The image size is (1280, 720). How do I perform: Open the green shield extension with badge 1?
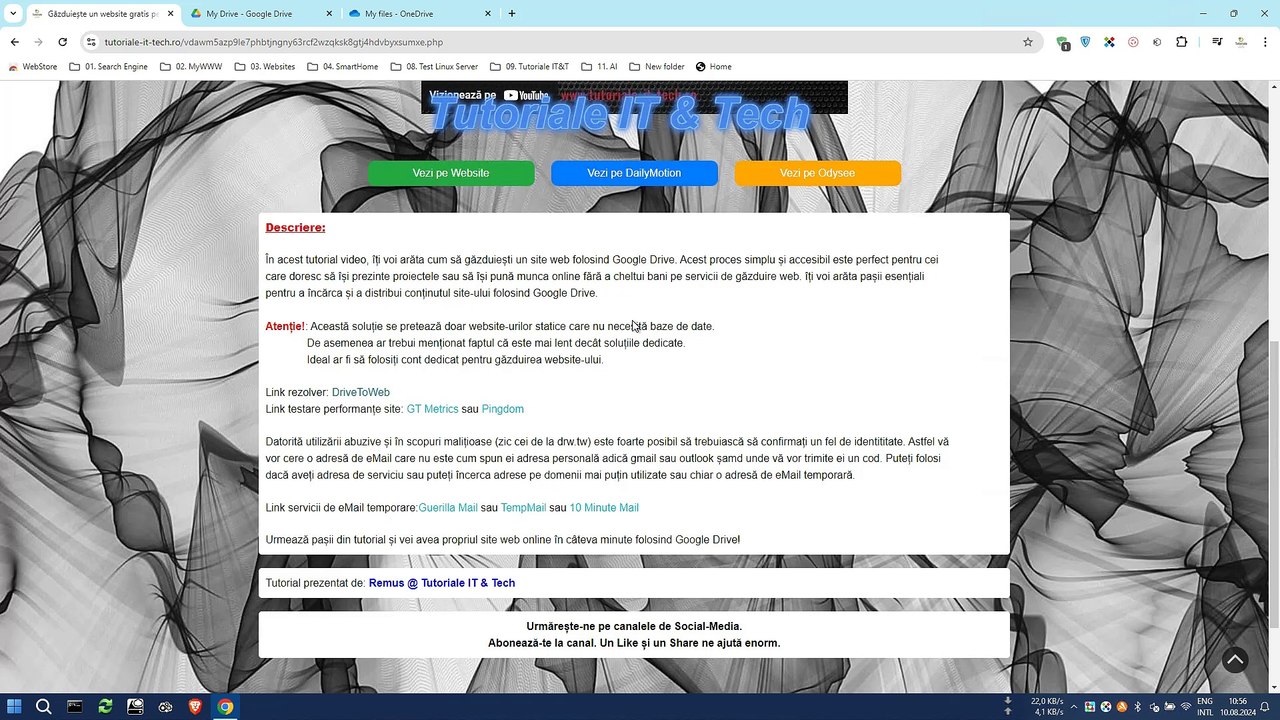click(x=1063, y=42)
